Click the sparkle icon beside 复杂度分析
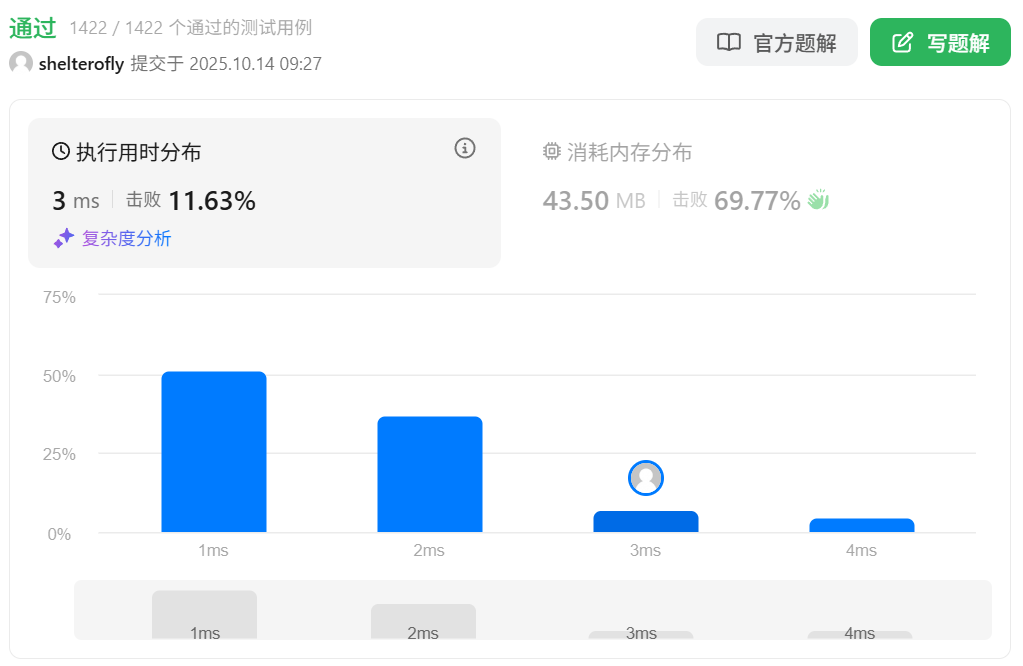Viewport: 1023px width, 666px height. (x=64, y=238)
